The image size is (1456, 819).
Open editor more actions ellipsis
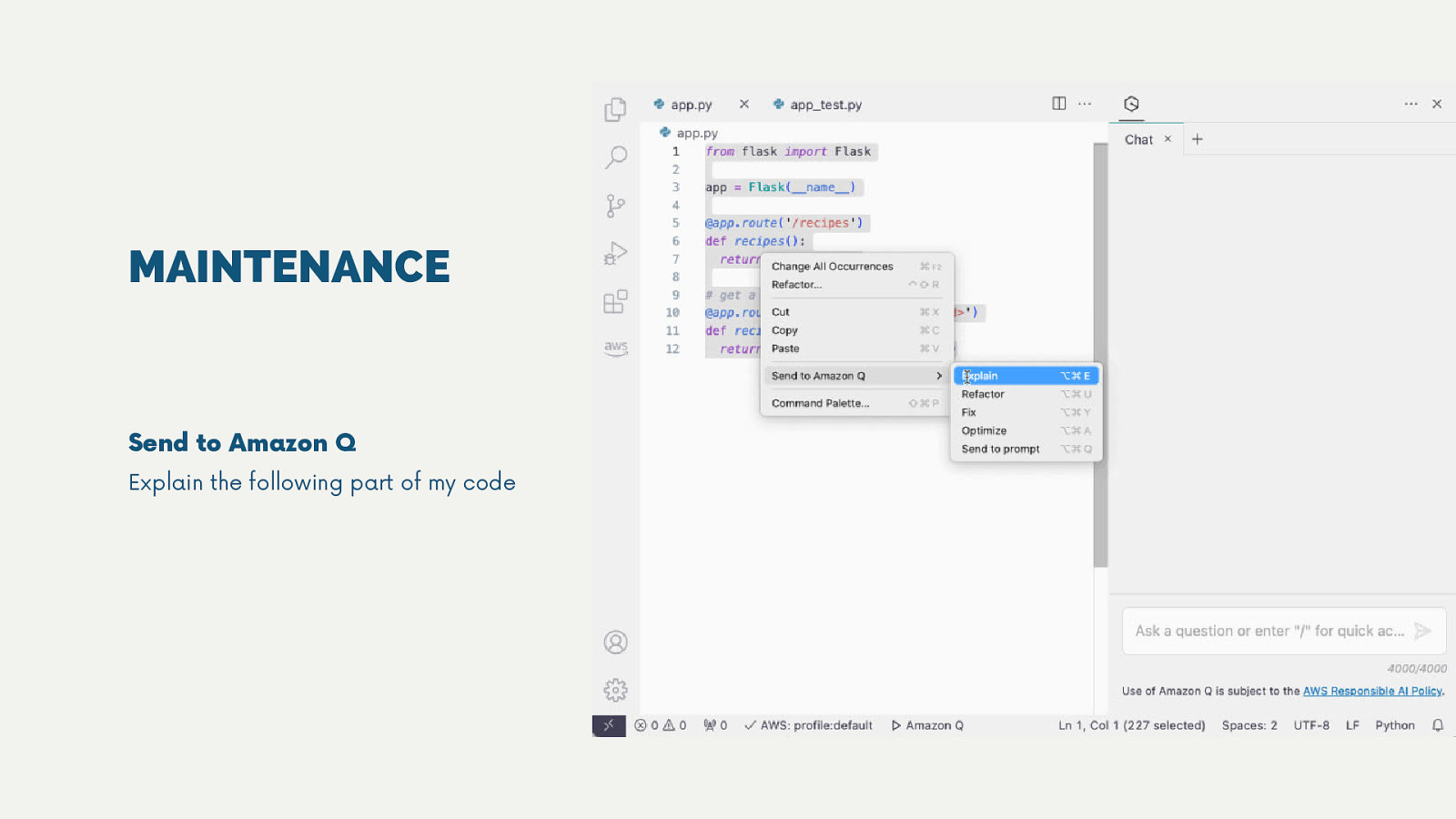click(x=1085, y=104)
